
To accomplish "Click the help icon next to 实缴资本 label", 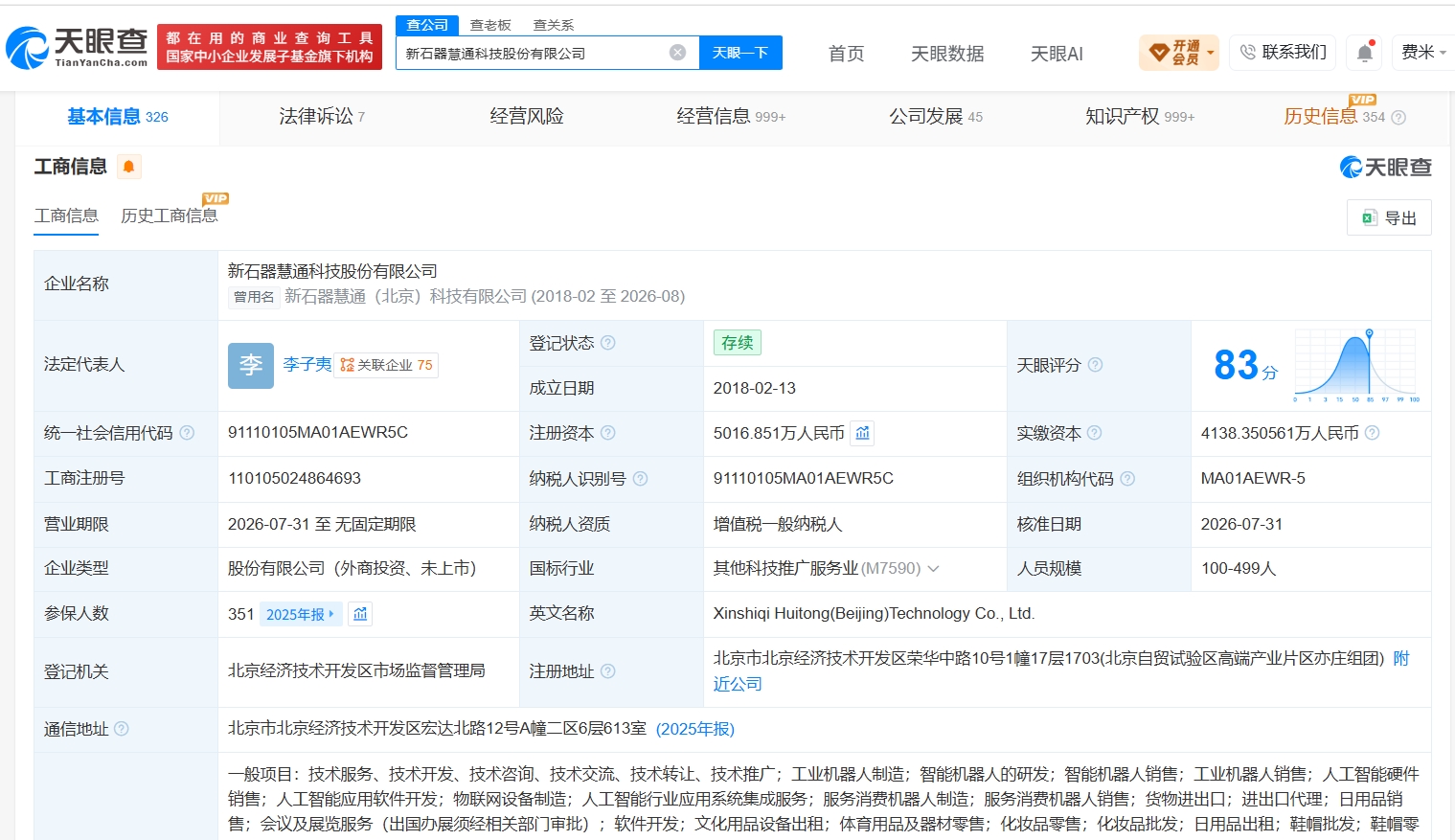I will (1095, 433).
